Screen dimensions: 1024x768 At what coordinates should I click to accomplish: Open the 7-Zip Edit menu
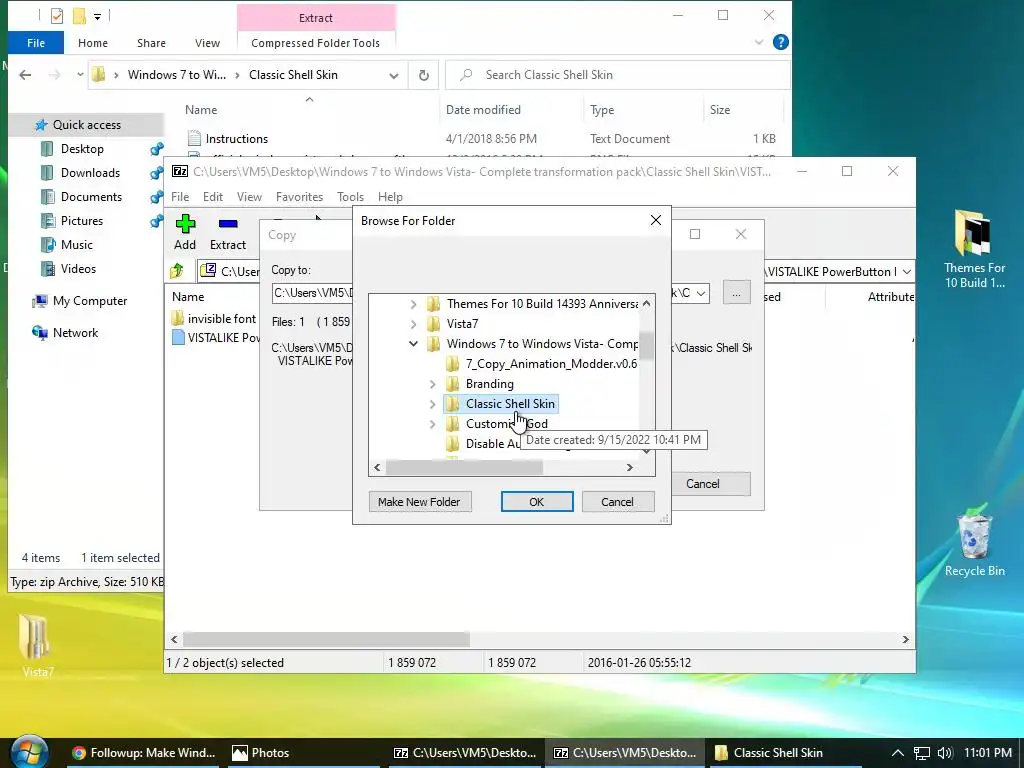pos(212,197)
